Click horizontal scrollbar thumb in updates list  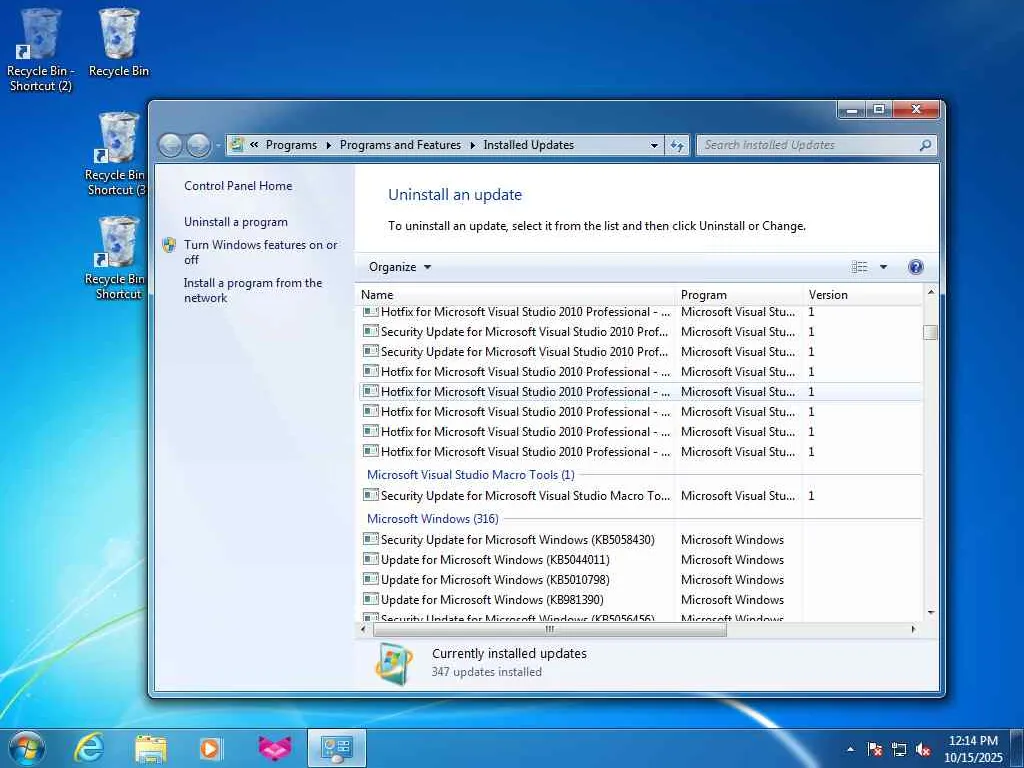(x=549, y=629)
